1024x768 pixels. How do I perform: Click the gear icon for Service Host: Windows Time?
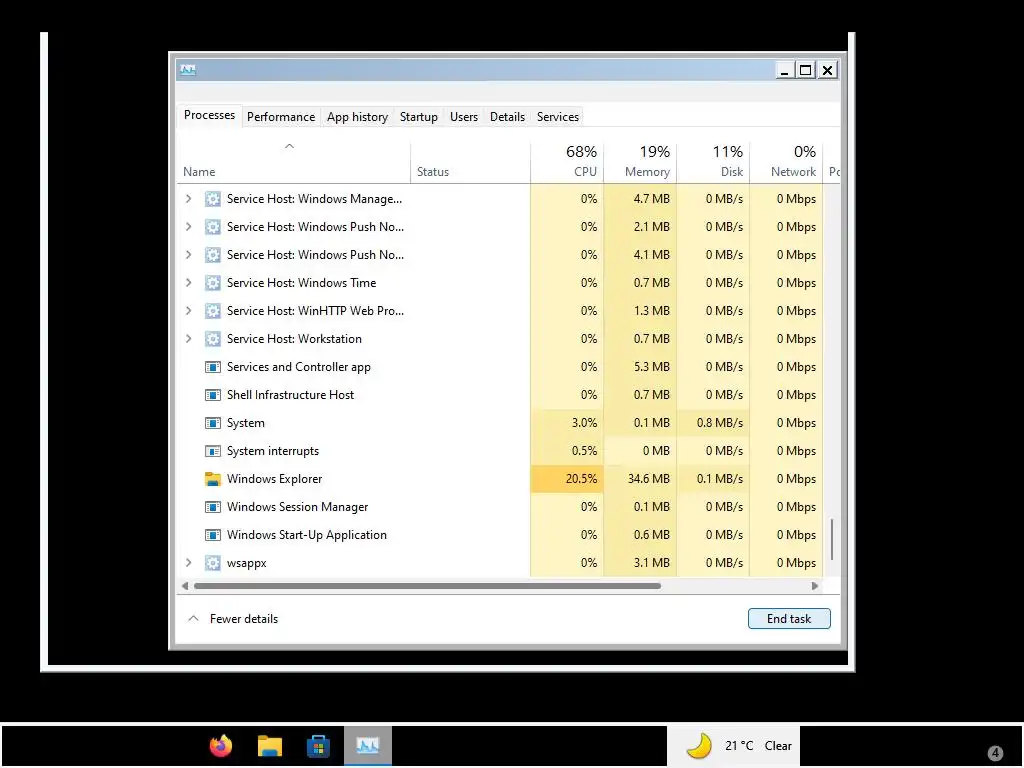click(x=212, y=283)
